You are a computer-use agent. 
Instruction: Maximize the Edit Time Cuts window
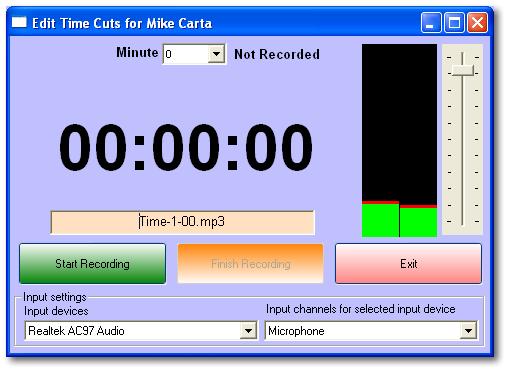454,23
